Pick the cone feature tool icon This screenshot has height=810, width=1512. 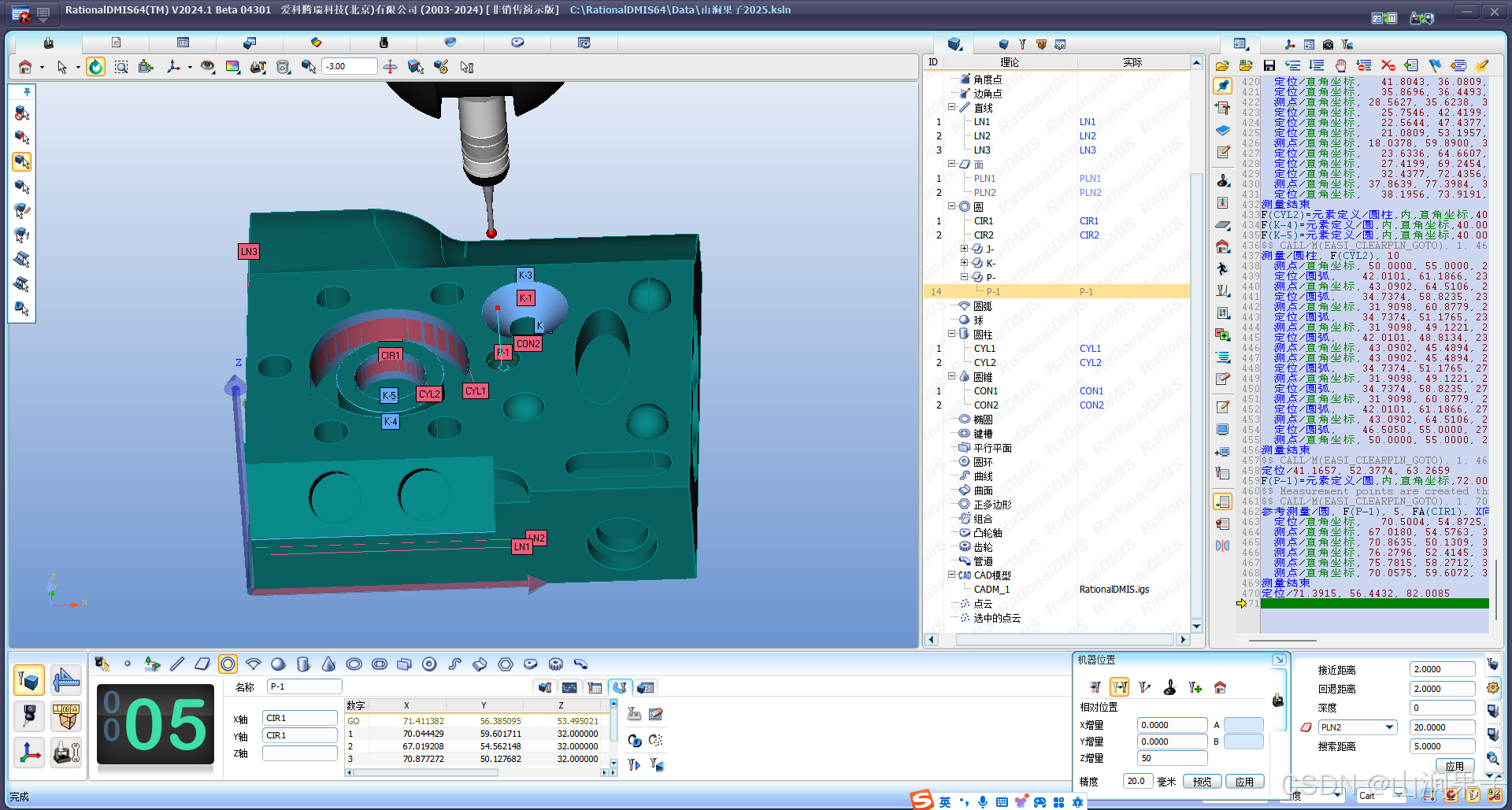click(x=328, y=664)
